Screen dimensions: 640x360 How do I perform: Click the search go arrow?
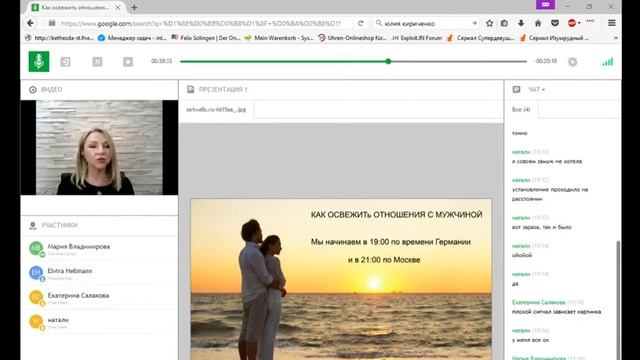point(474,23)
